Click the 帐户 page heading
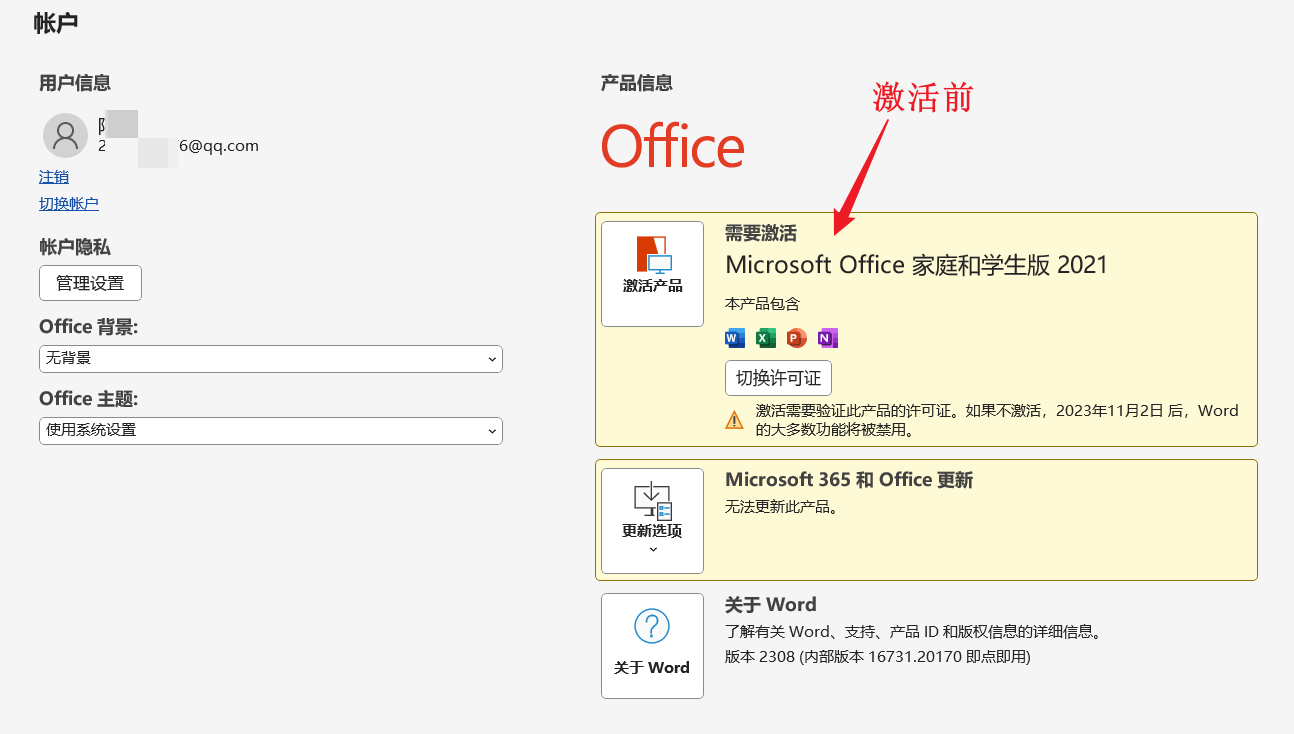The height and width of the screenshot is (734, 1294). point(56,23)
